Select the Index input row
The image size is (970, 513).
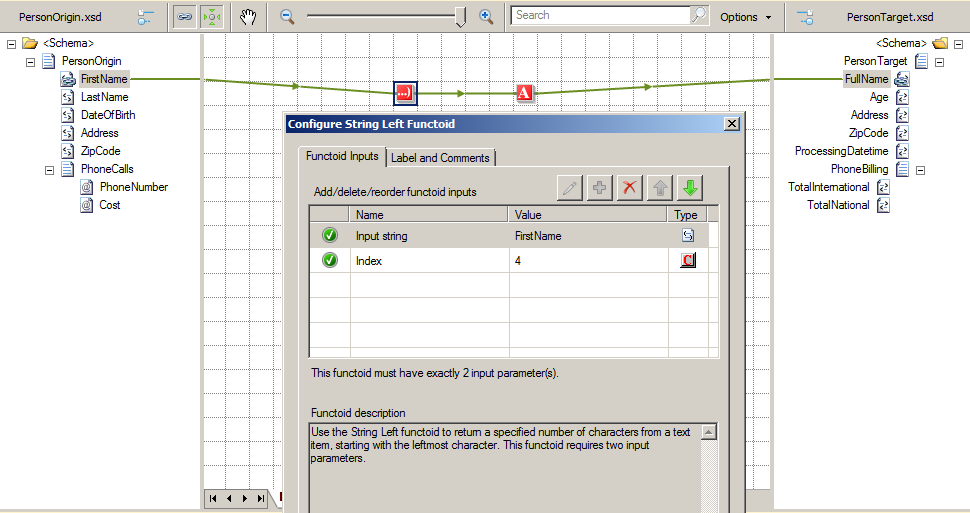pyautogui.click(x=430, y=261)
